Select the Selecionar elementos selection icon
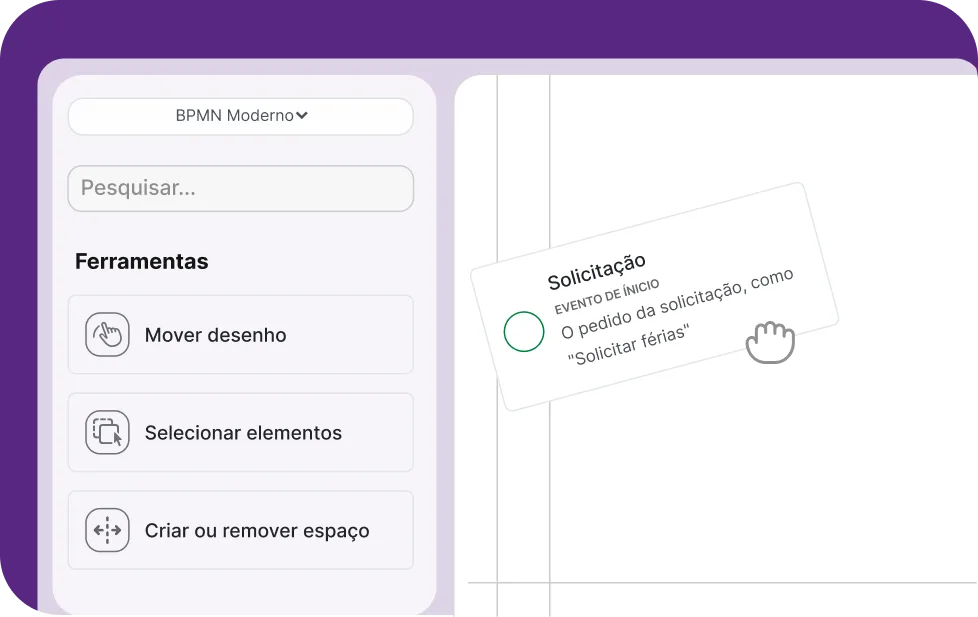 [x=107, y=432]
